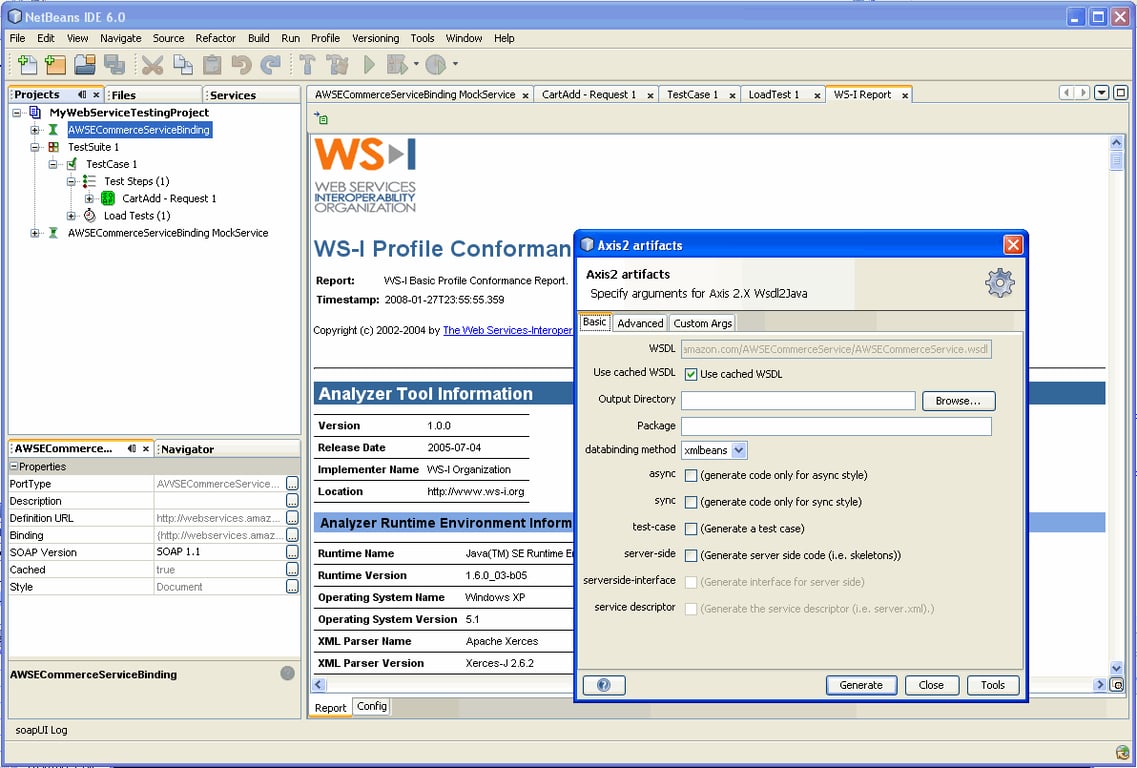Open The Web Services-Interoperability link
The height and width of the screenshot is (768, 1137).
508,331
